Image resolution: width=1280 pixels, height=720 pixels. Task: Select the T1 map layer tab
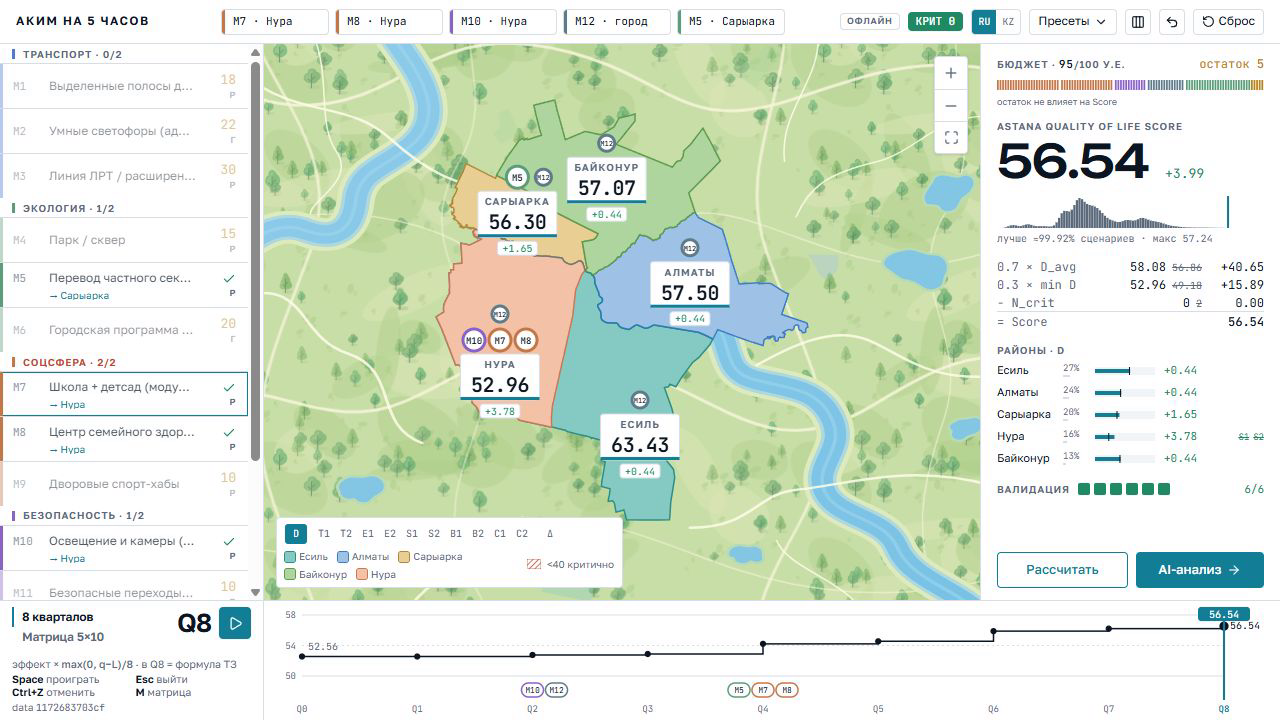324,534
